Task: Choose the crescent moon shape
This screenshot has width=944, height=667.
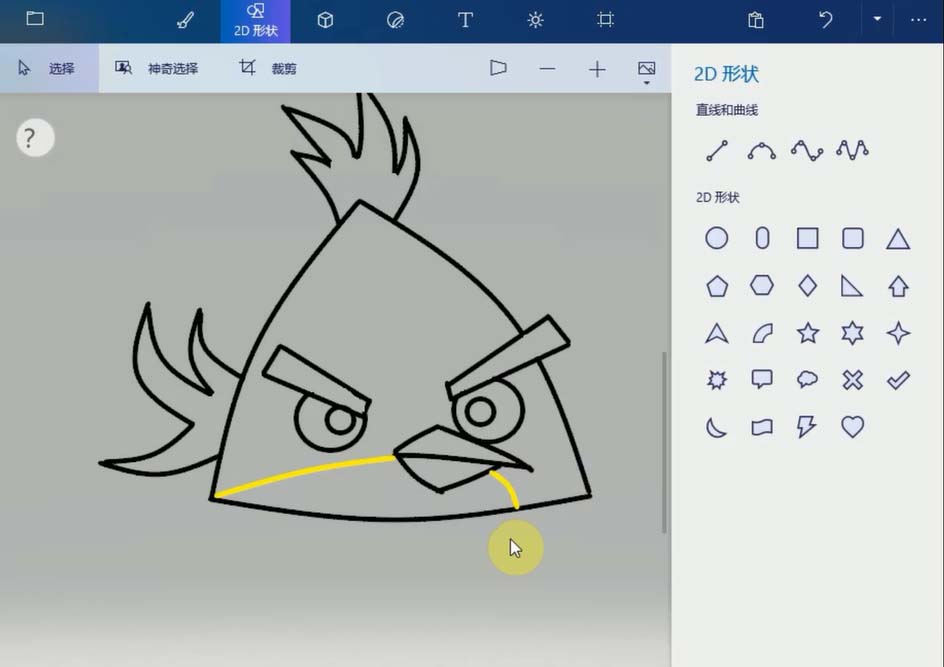Action: [x=716, y=427]
